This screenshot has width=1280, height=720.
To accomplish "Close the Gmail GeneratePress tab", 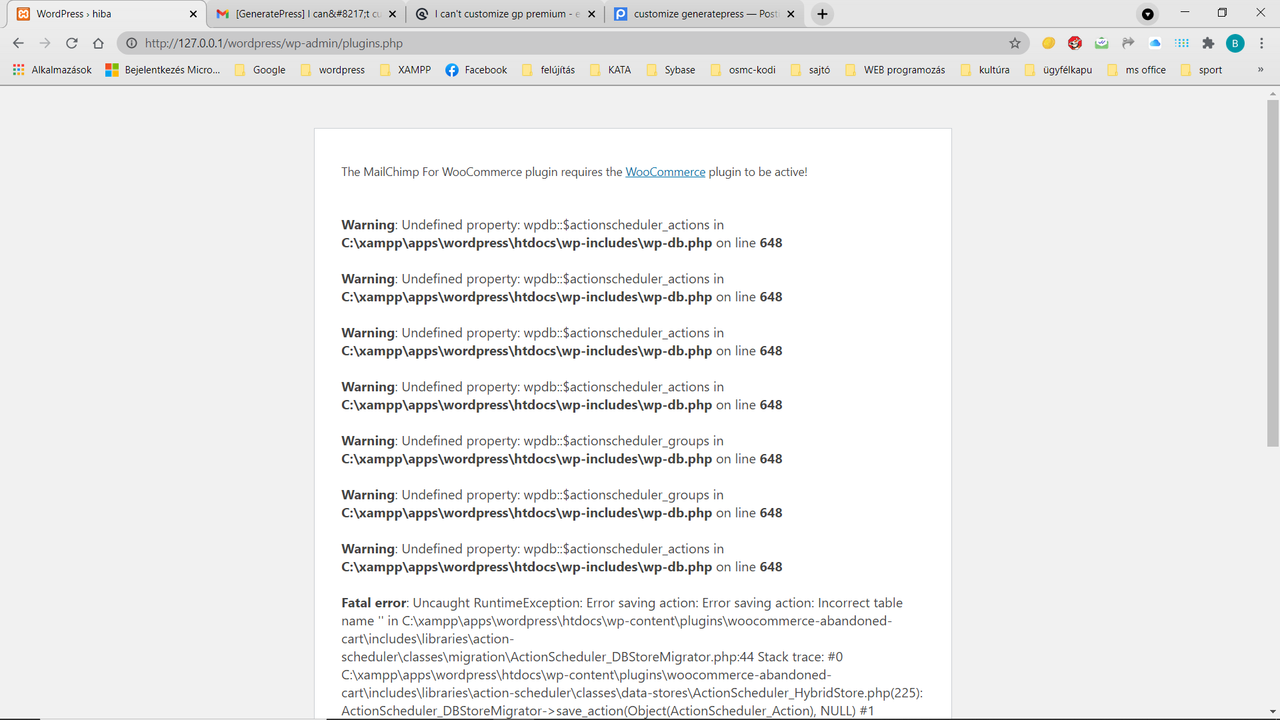I will tap(392, 14).
